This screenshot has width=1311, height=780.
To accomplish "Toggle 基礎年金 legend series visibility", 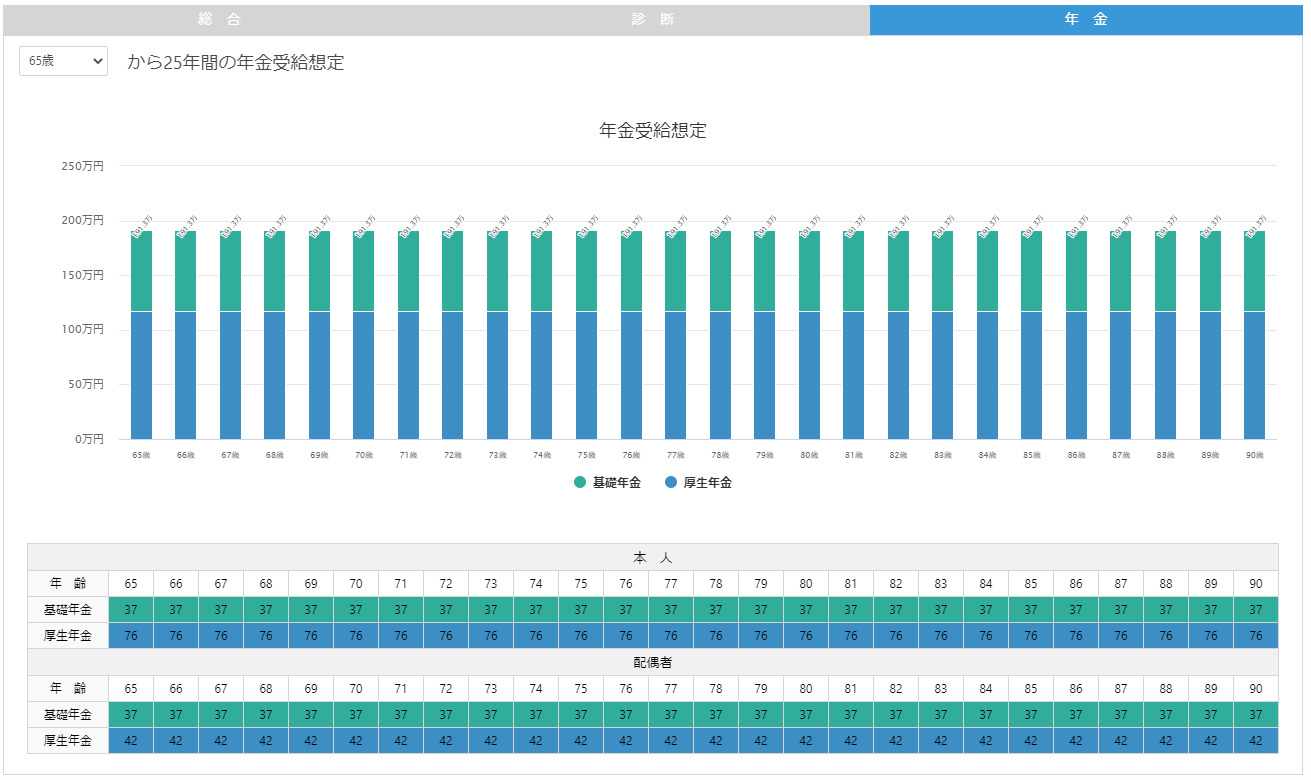I will (x=616, y=483).
